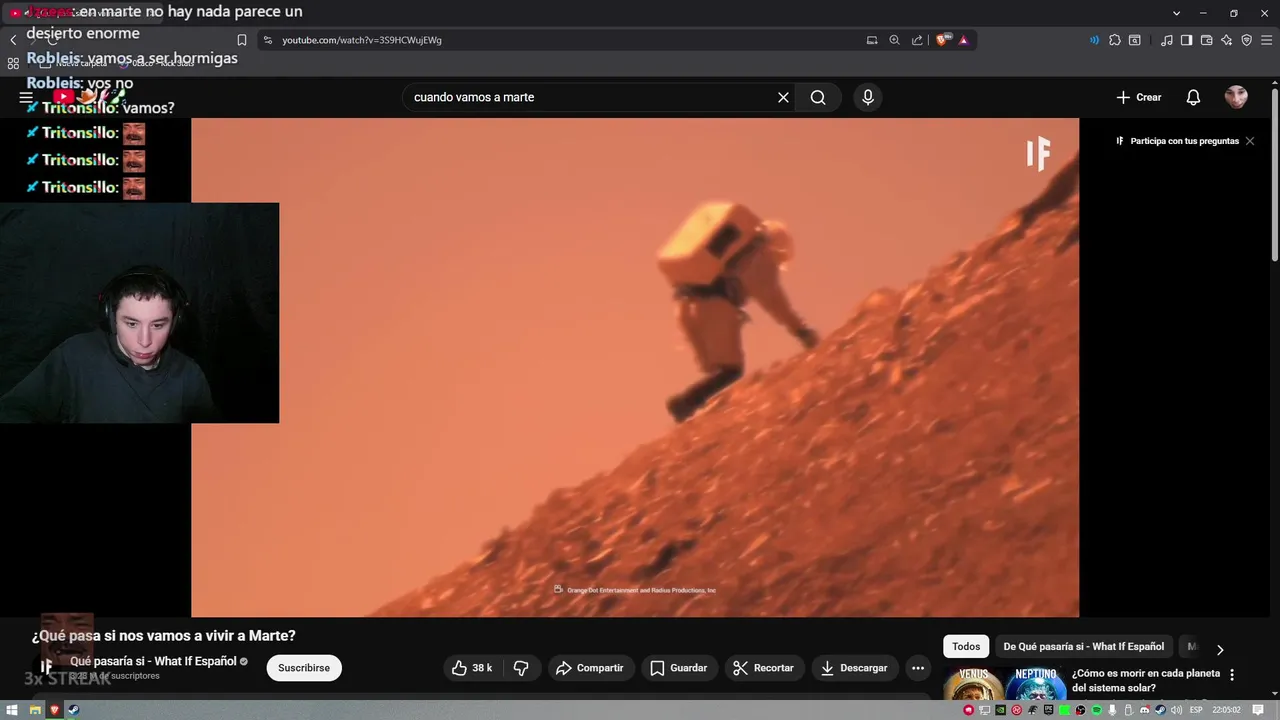The image size is (1280, 720).
Task: Open the zoom magnifier in address bar
Action: (895, 40)
